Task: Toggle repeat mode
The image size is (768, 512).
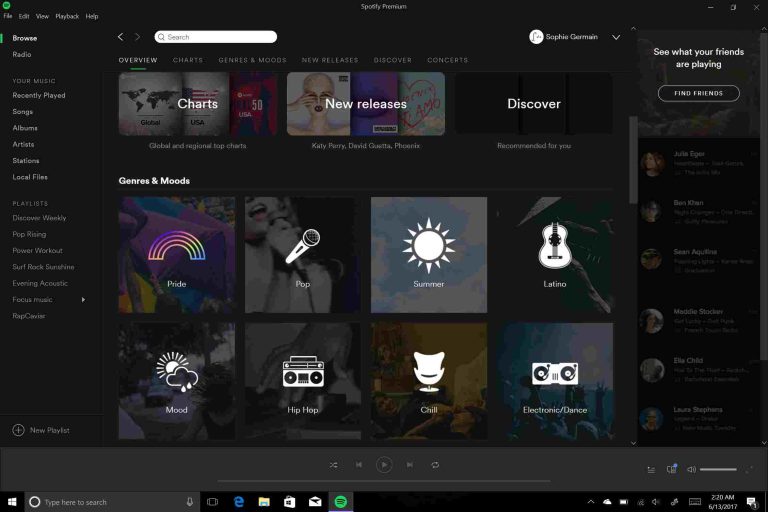Action: (x=435, y=465)
